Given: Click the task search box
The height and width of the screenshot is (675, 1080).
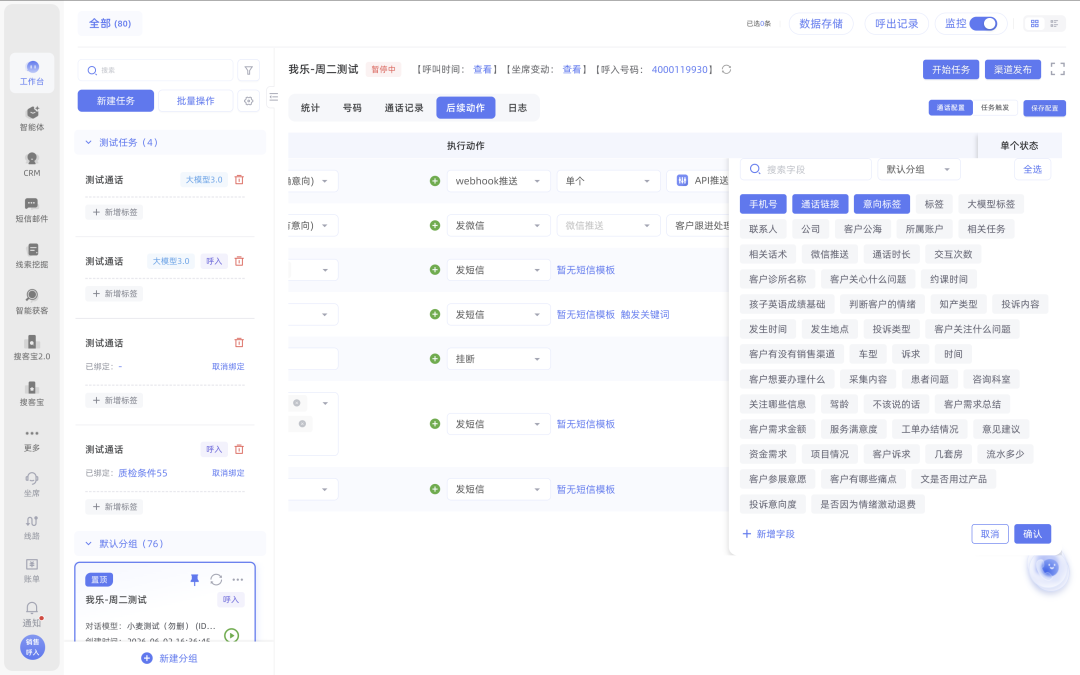Looking at the screenshot, I should click(156, 70).
